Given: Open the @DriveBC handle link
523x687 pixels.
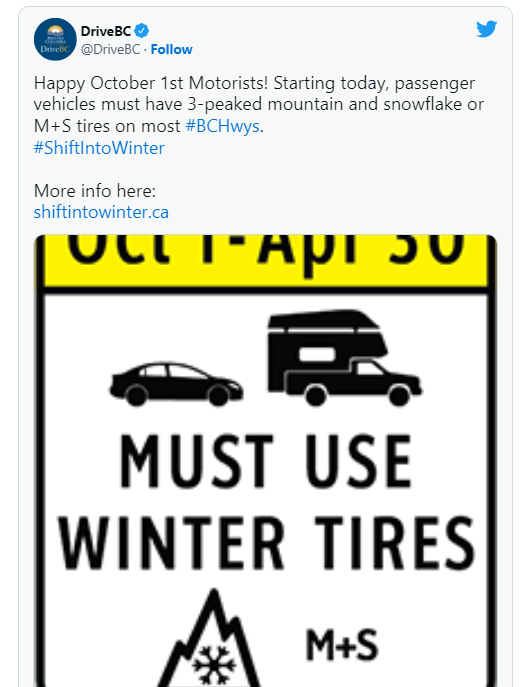Looking at the screenshot, I should [110, 49].
